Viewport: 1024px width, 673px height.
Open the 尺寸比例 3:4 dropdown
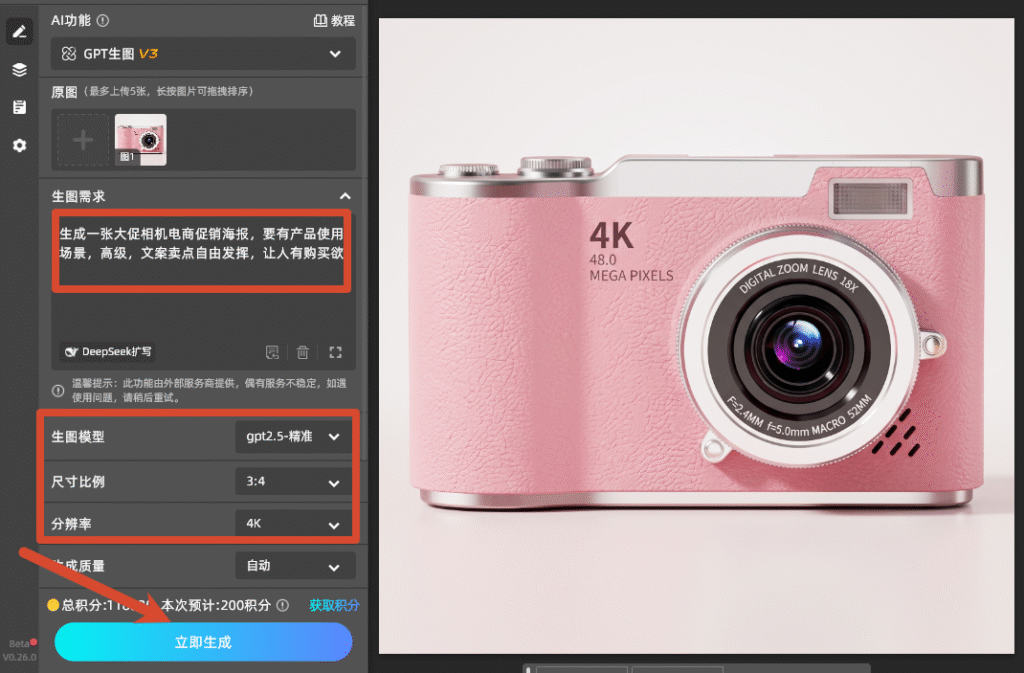(295, 482)
